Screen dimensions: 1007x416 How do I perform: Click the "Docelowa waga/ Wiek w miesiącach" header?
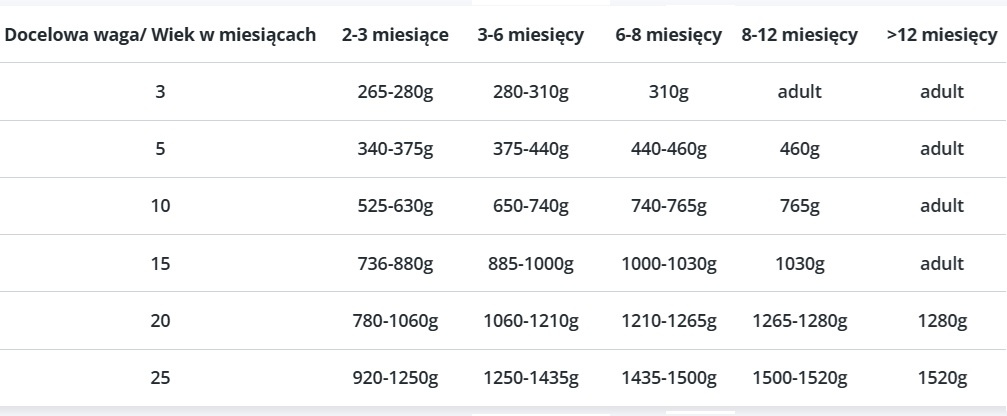[x=161, y=35]
